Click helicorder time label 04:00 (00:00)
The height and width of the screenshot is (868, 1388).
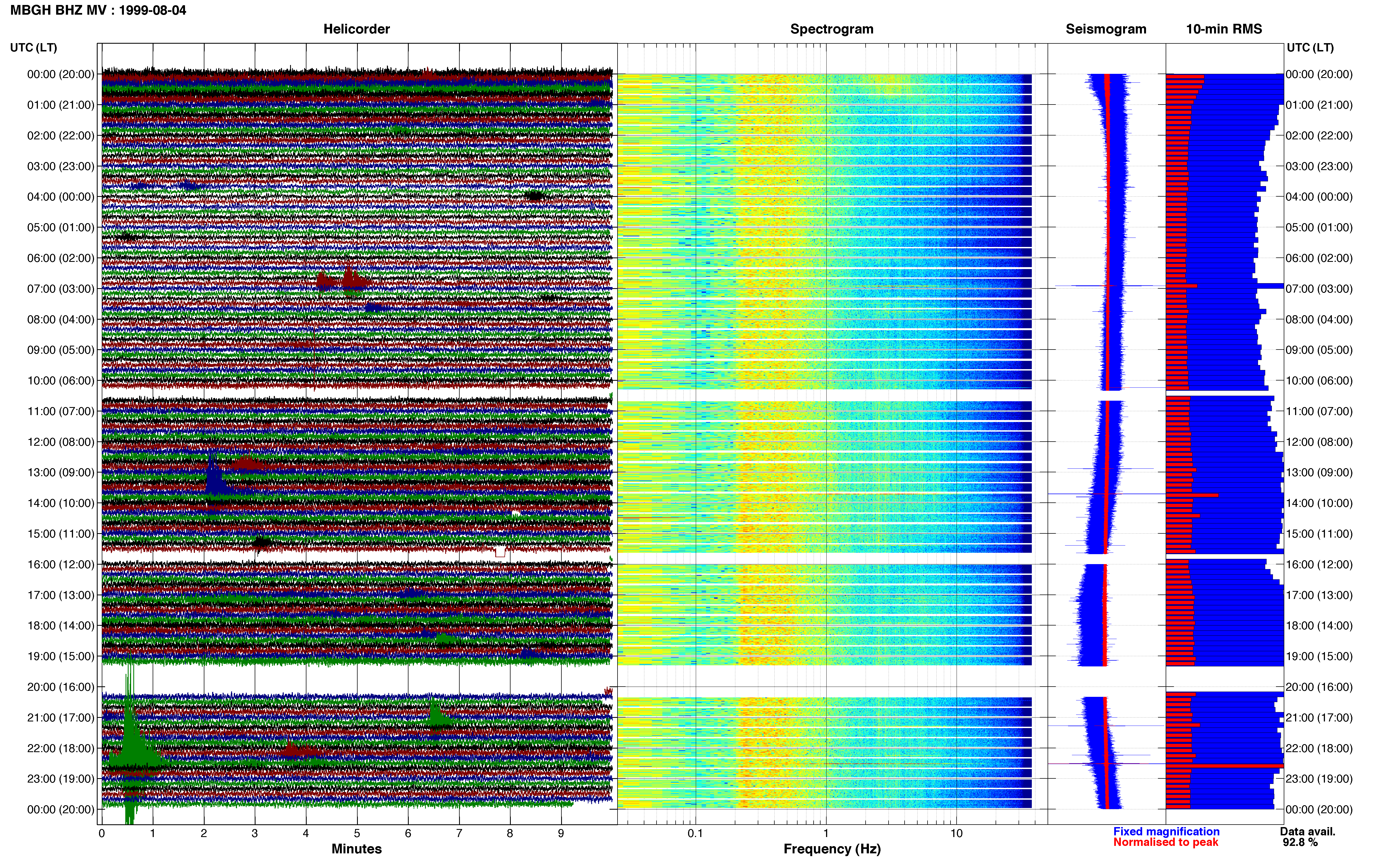pos(61,196)
